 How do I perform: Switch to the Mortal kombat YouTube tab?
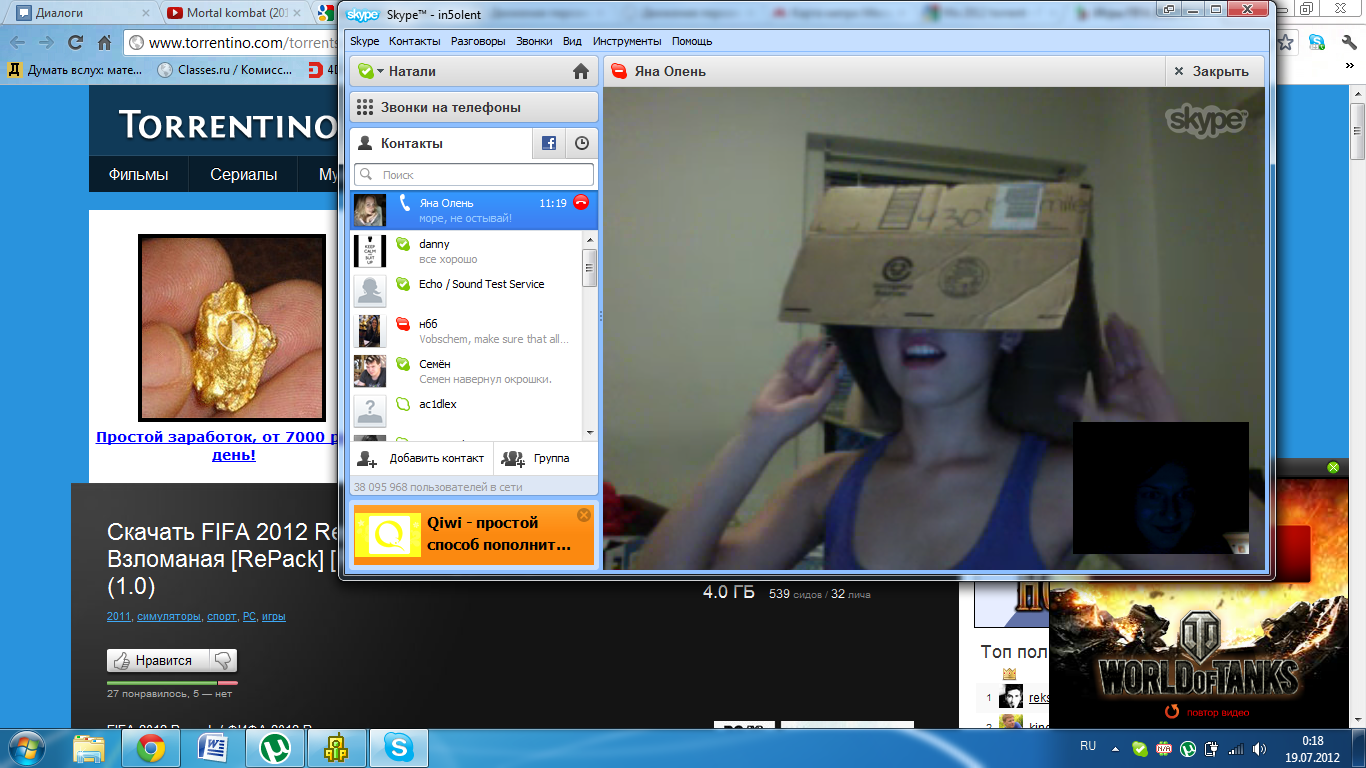[235, 13]
